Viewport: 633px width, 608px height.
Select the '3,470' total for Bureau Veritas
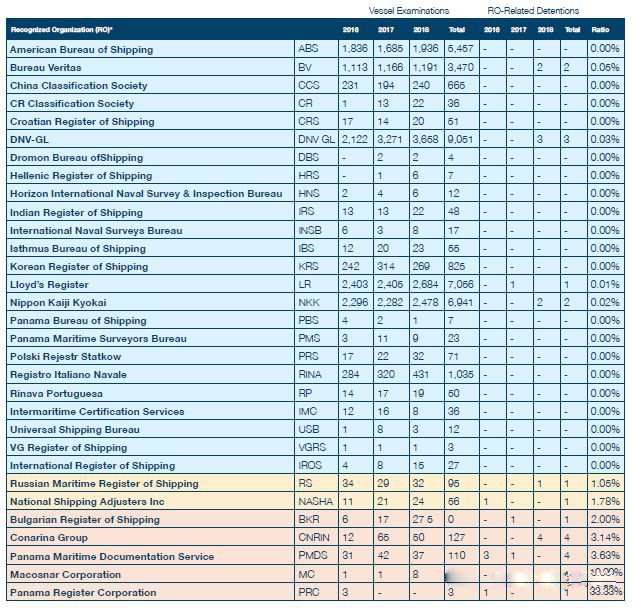[460, 67]
